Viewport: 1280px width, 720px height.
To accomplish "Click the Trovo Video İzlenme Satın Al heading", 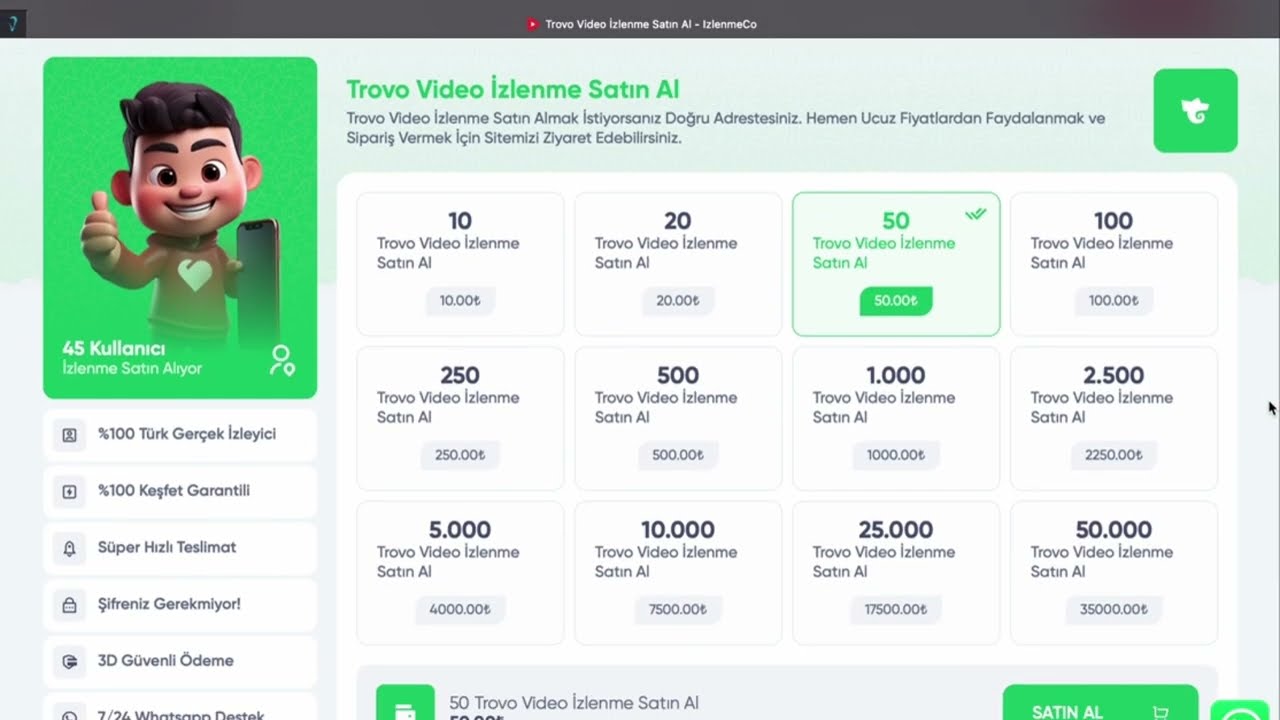I will 513,90.
